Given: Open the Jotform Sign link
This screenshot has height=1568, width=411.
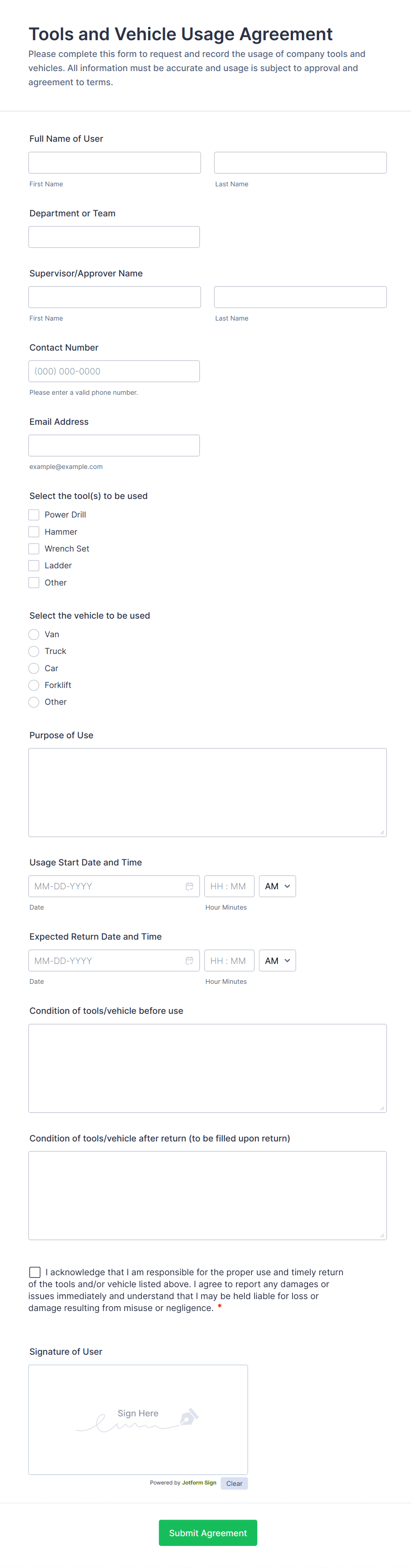Looking at the screenshot, I should click(199, 1483).
